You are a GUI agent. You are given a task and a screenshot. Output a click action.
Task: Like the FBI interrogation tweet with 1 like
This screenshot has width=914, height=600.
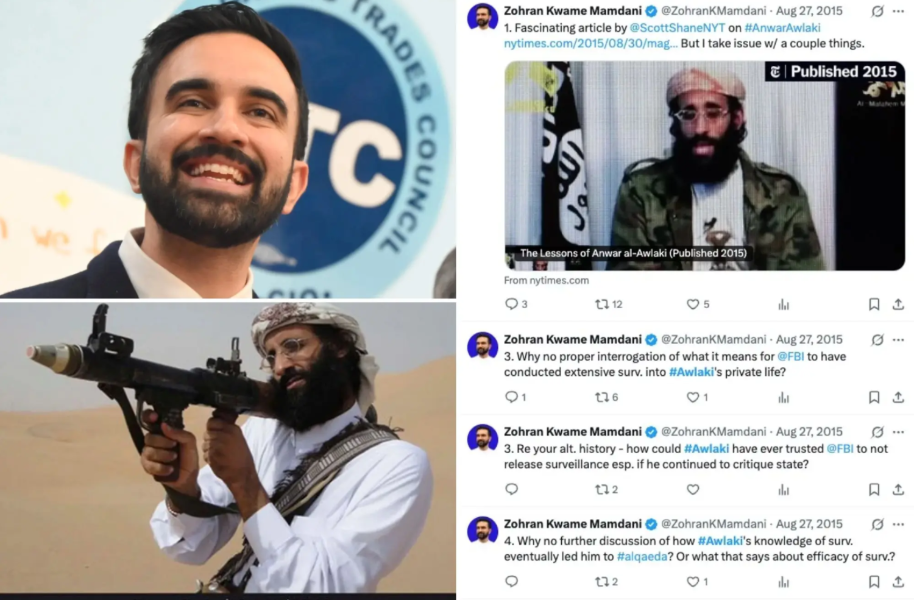697,397
